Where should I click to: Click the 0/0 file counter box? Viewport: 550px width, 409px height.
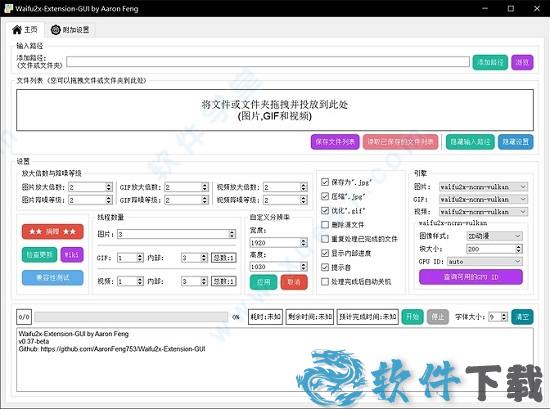(24, 317)
